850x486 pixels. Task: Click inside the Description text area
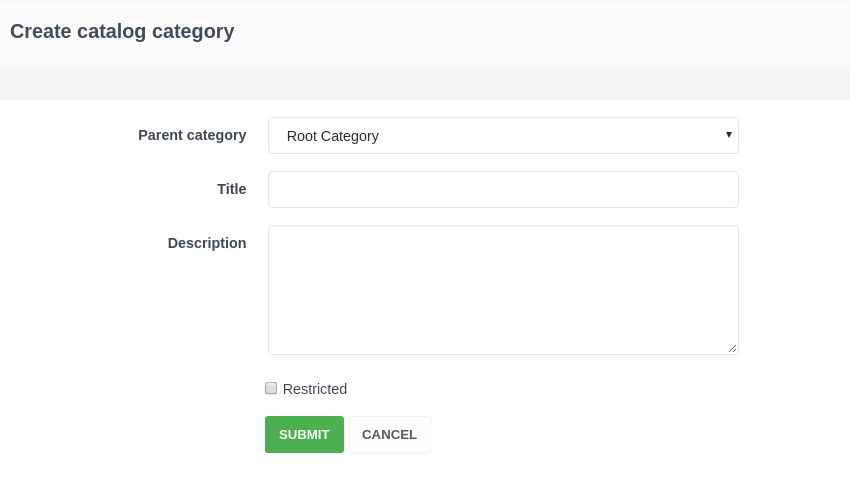coord(502,289)
